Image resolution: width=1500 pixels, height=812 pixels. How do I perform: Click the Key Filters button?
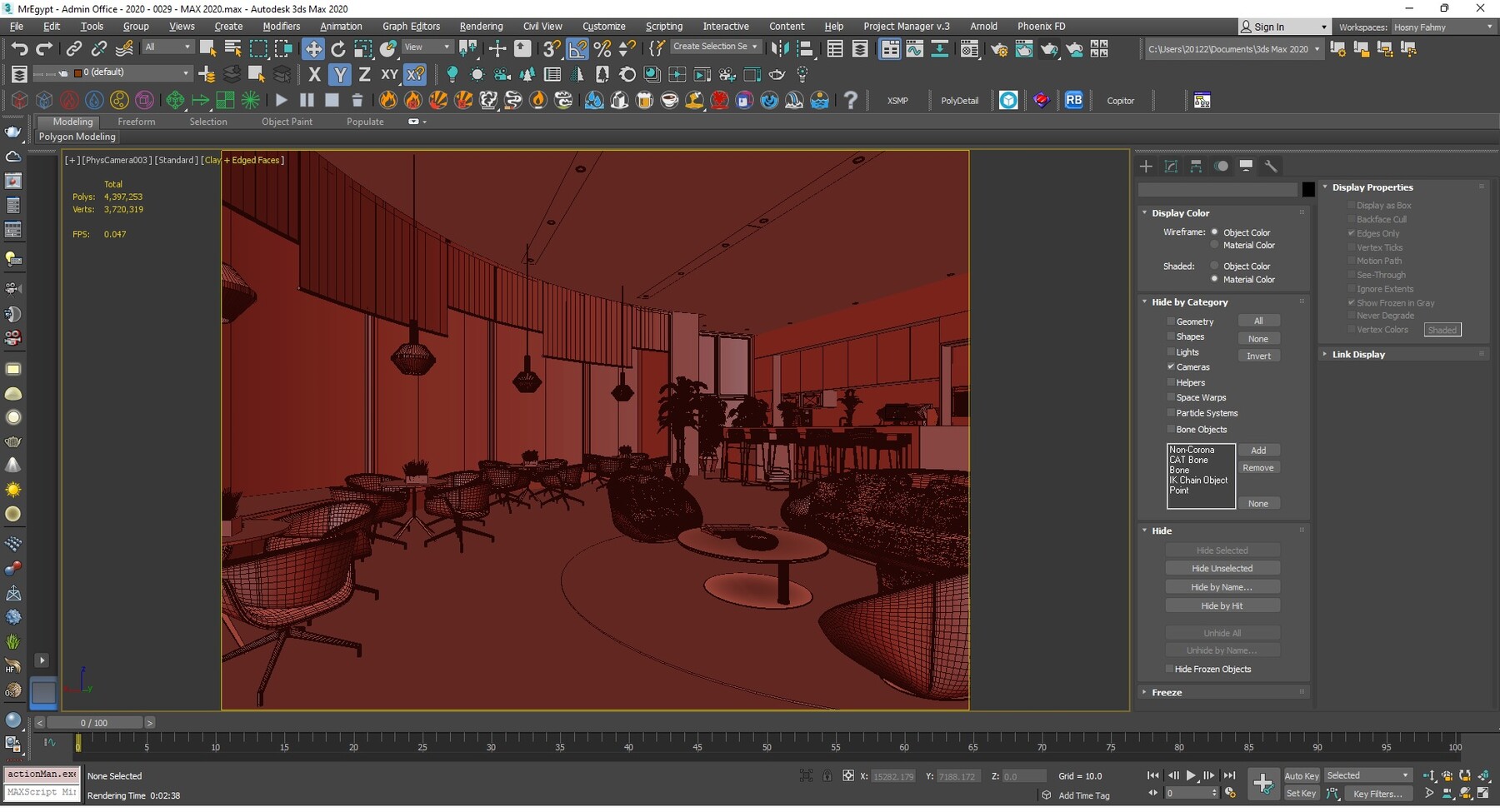click(1377, 794)
